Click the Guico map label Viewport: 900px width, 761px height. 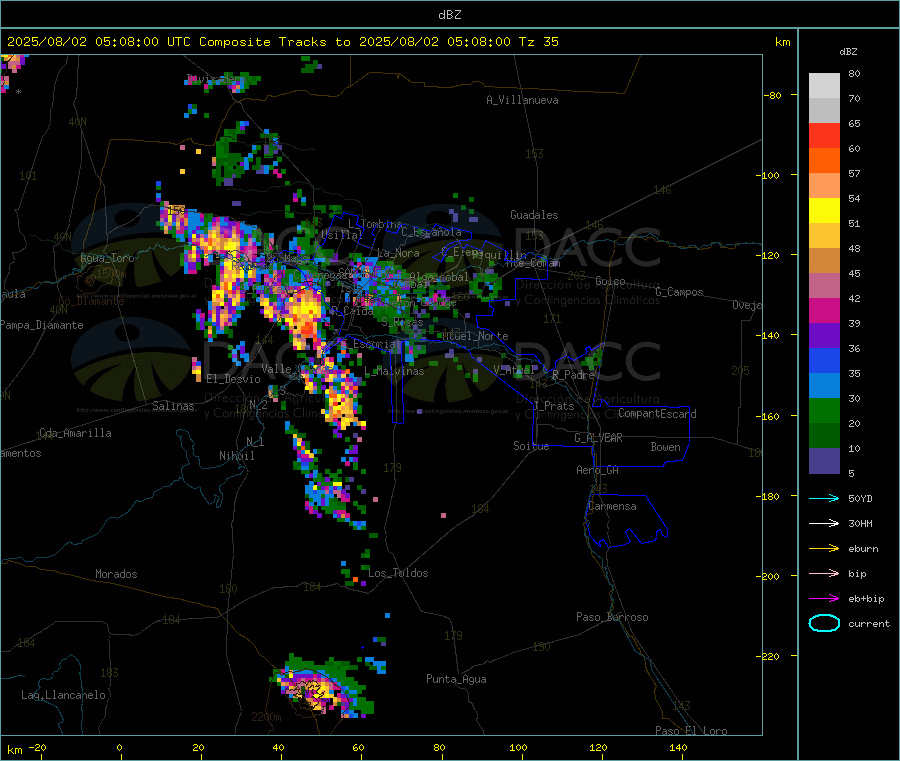coord(610,281)
